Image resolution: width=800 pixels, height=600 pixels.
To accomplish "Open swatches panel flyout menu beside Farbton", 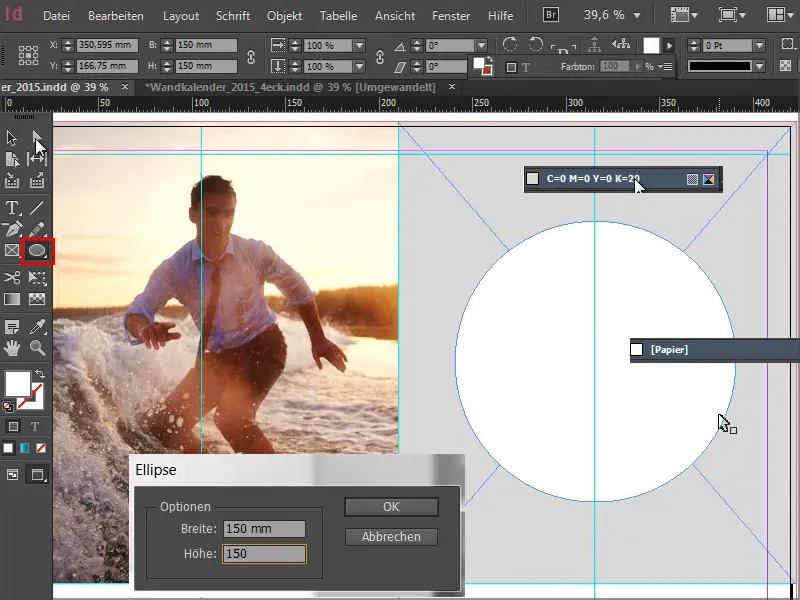I will click(x=665, y=66).
